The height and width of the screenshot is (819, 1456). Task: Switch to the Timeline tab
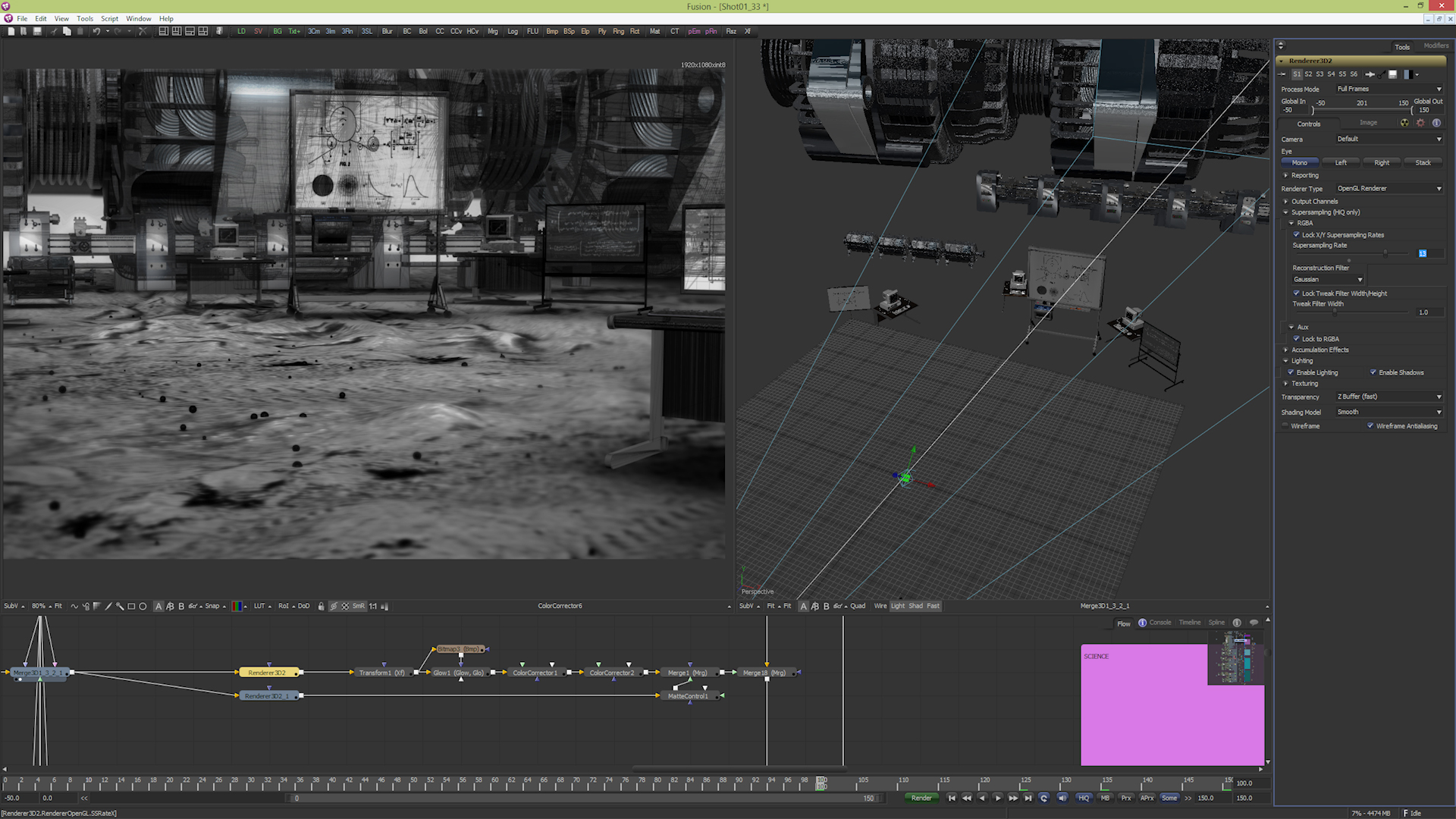point(1189,623)
